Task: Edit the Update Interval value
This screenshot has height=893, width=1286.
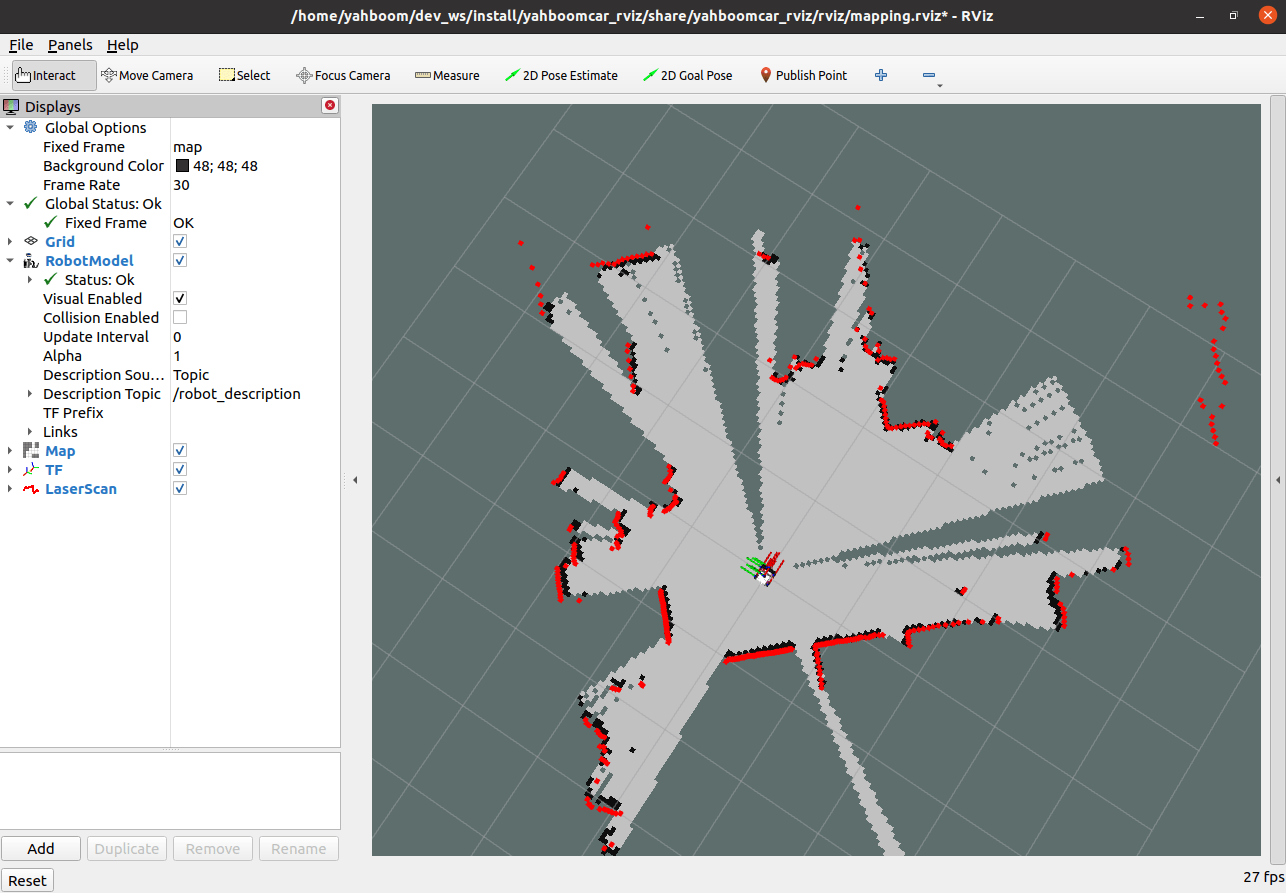Action: point(255,336)
